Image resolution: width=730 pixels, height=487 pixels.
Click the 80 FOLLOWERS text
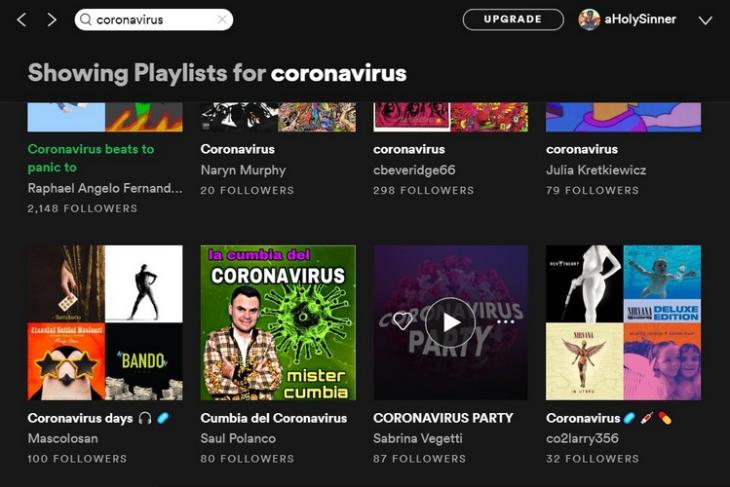(247, 459)
